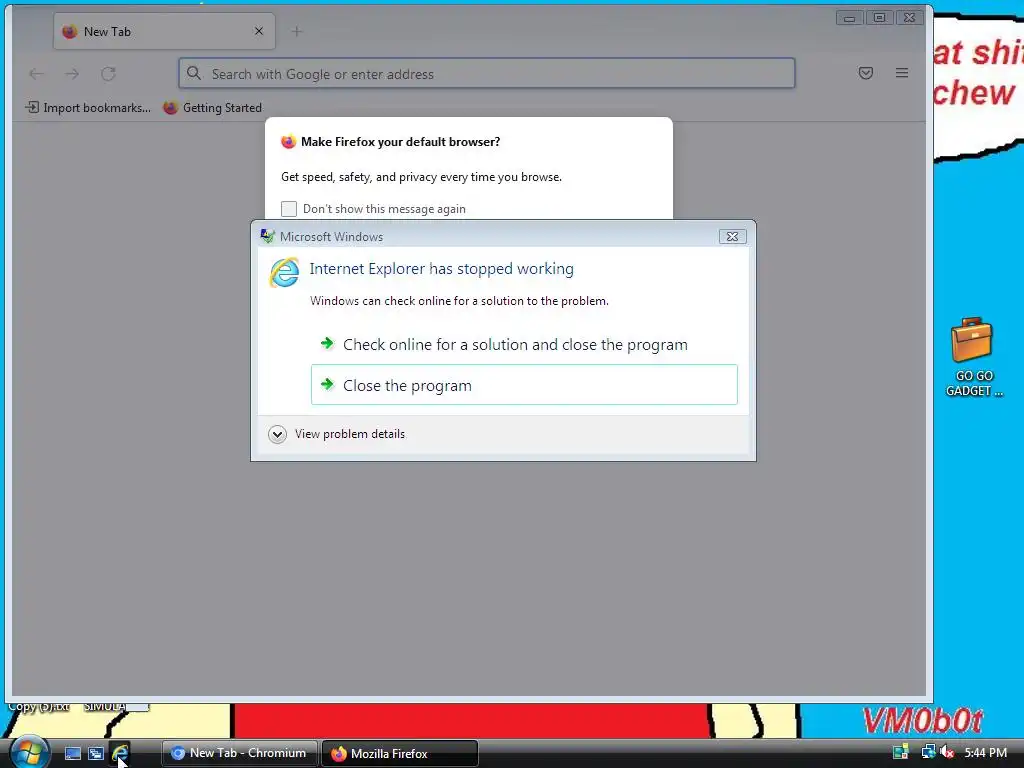Go forward using Firefox forward arrow

pyautogui.click(x=72, y=74)
